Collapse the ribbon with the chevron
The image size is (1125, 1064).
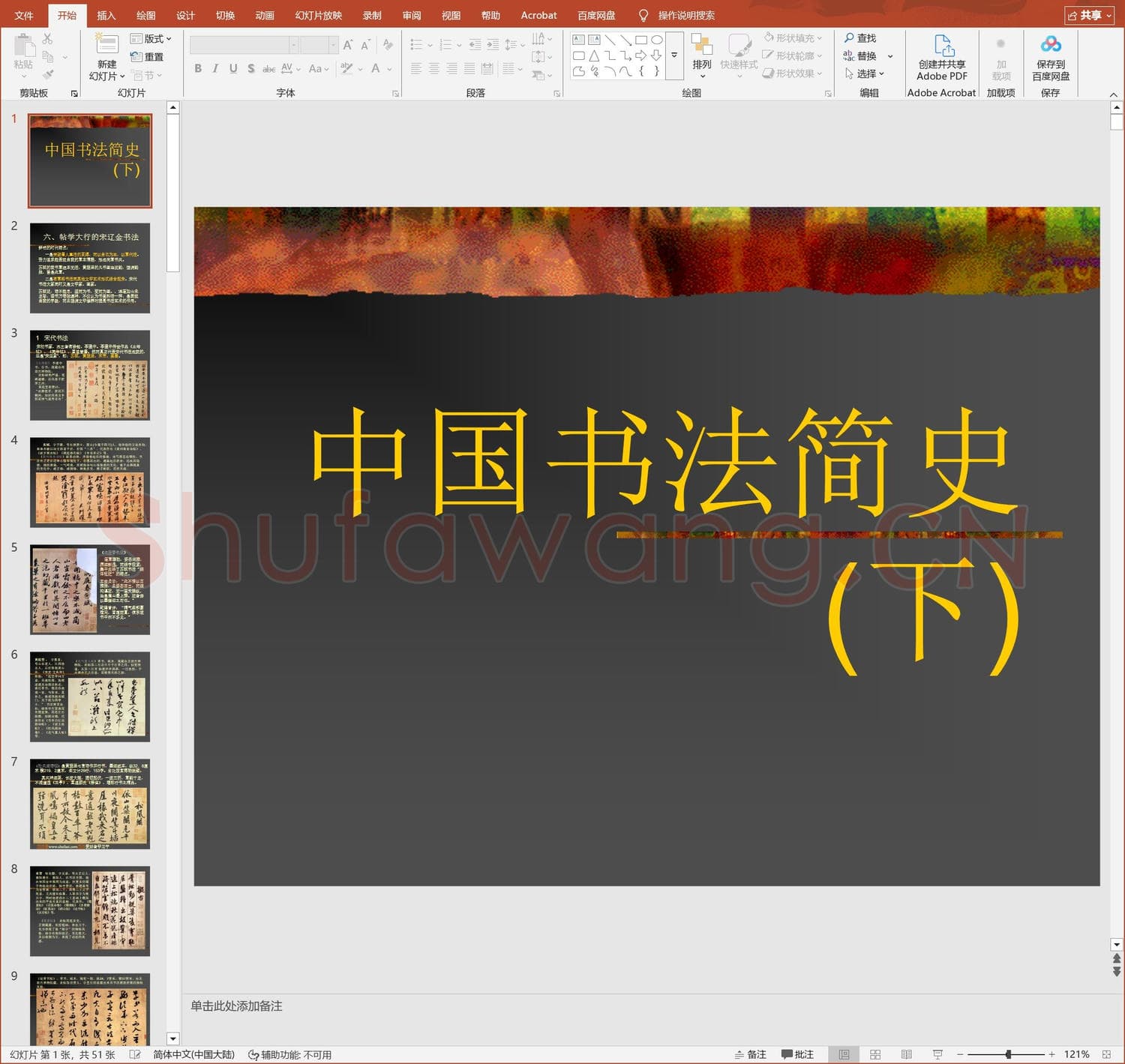coord(1113,94)
